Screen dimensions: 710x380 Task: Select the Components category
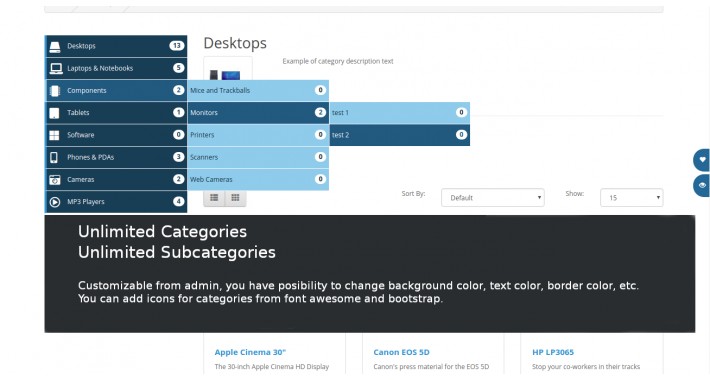(x=116, y=91)
